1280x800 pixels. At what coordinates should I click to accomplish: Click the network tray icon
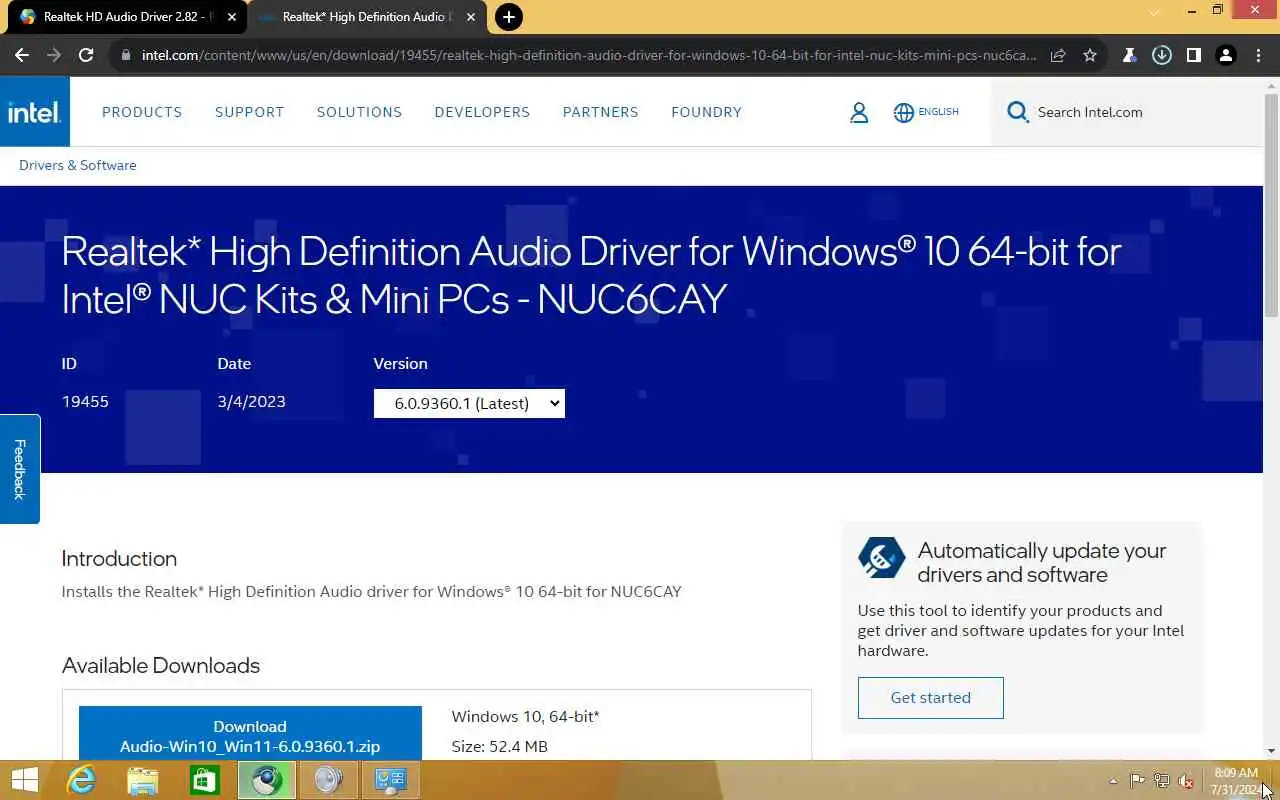(1162, 781)
